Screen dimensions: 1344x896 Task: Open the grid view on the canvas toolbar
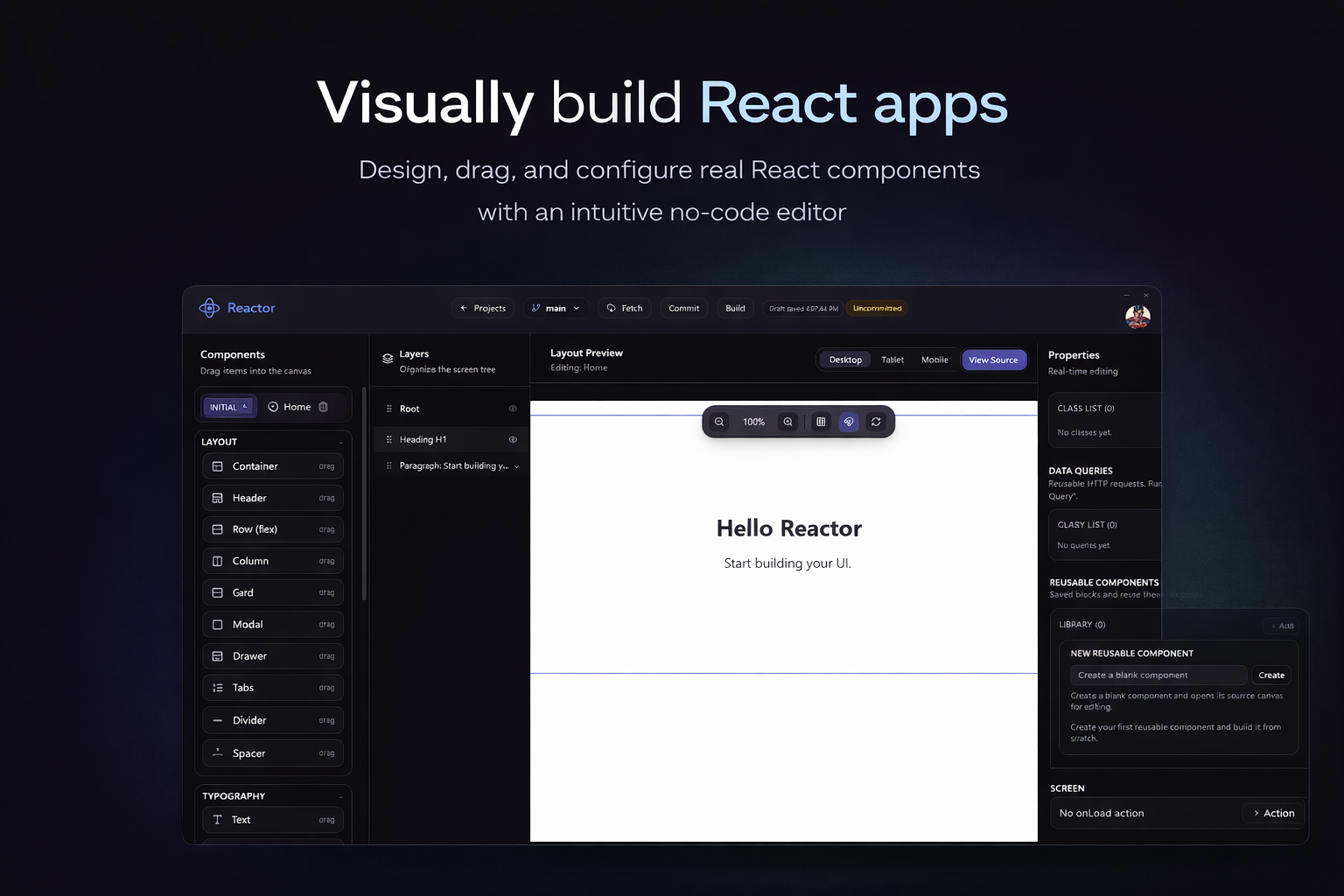pyautogui.click(x=821, y=422)
